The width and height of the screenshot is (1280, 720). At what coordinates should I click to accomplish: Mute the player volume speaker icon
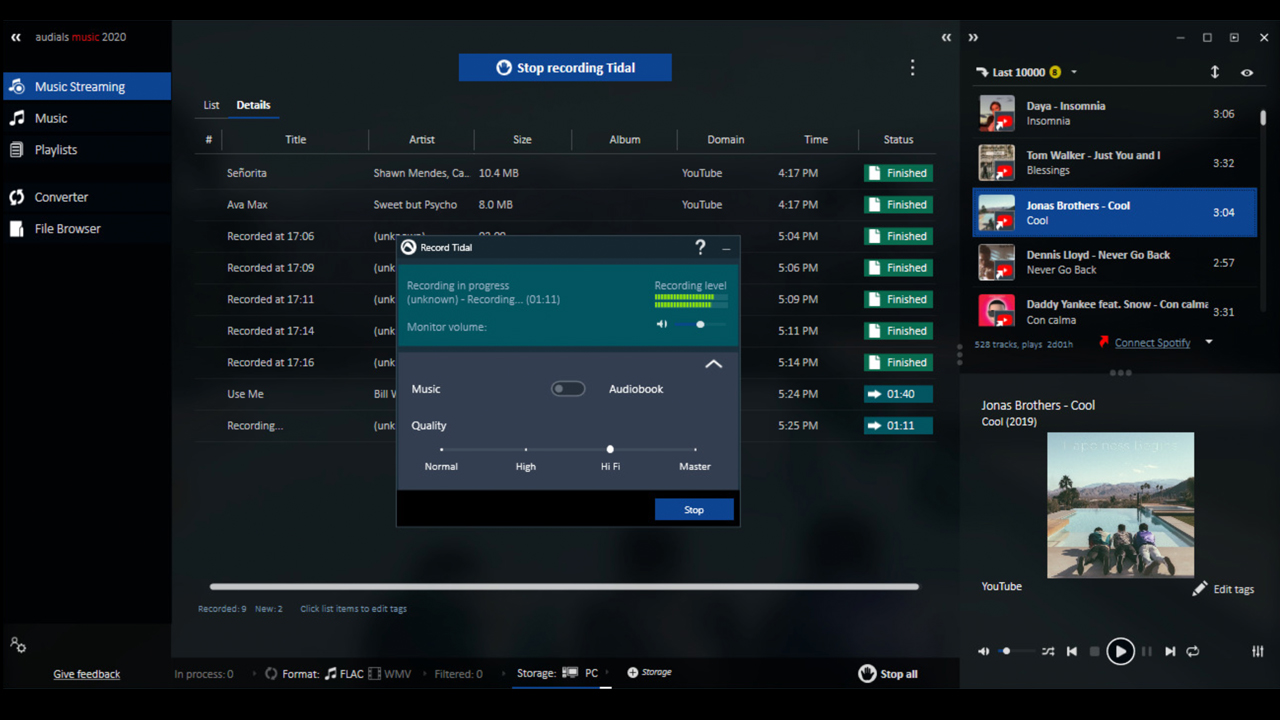click(984, 651)
